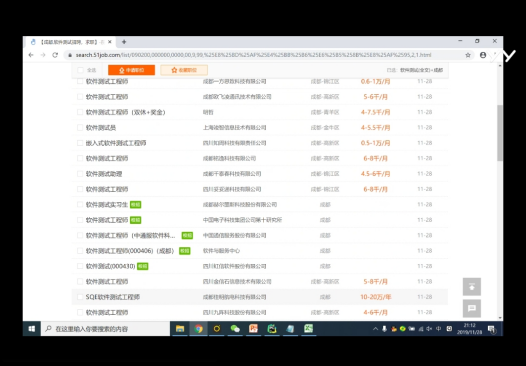
Task: Click the 成都-金牛区 location text
Action: (325, 127)
